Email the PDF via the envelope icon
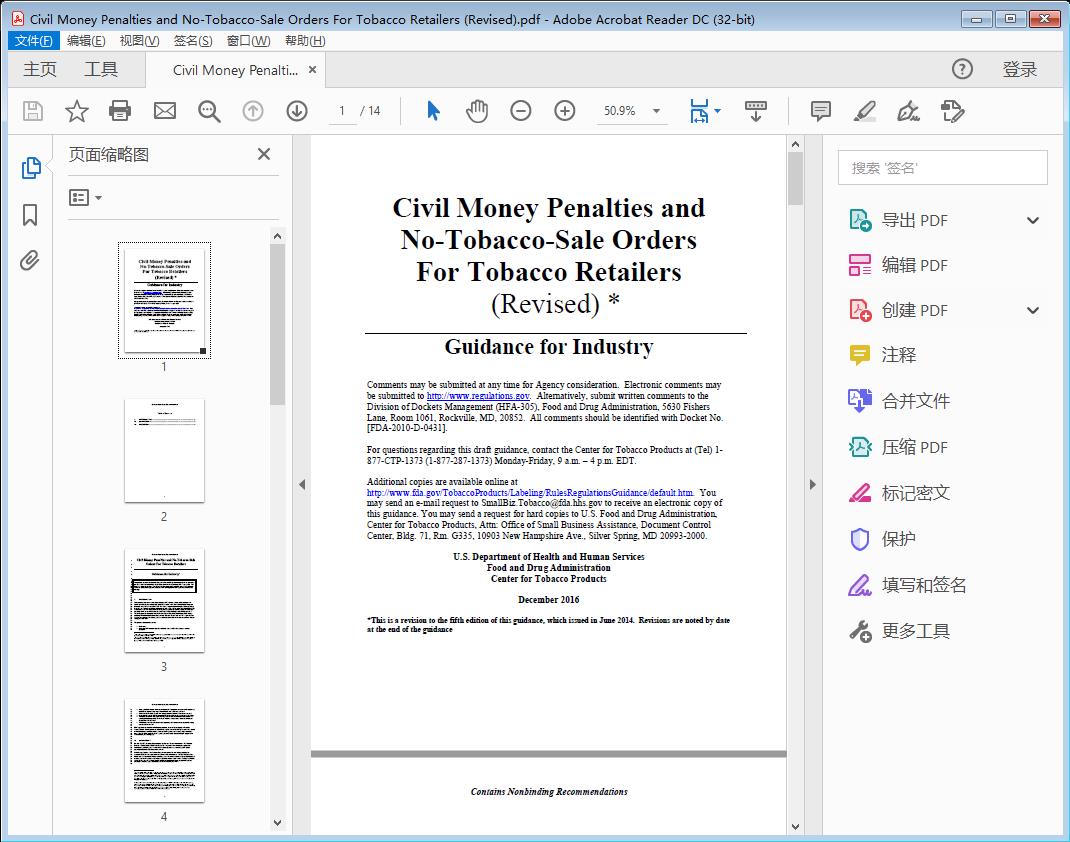 click(164, 111)
